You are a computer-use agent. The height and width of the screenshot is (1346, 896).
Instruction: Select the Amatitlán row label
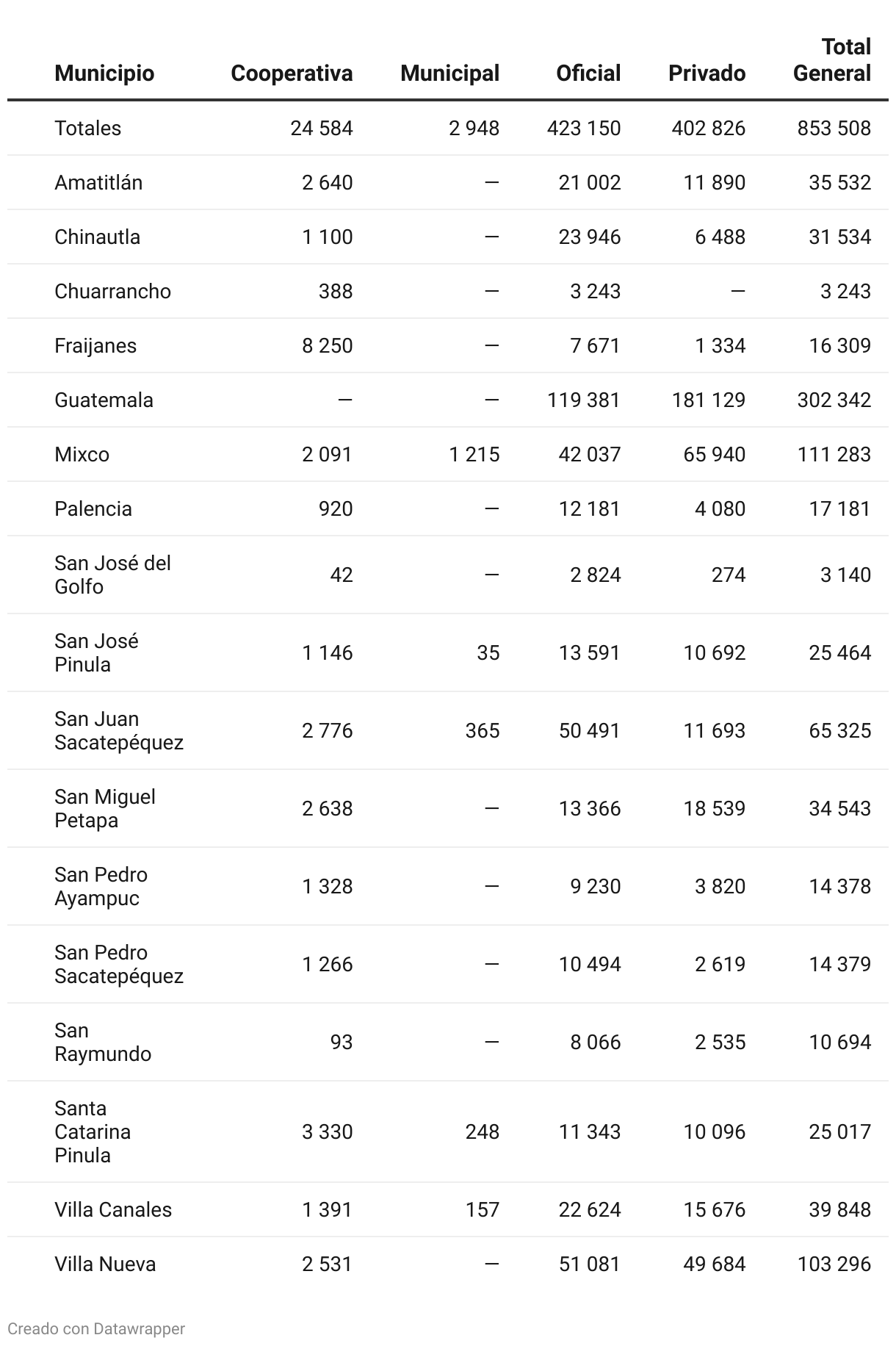point(98,183)
